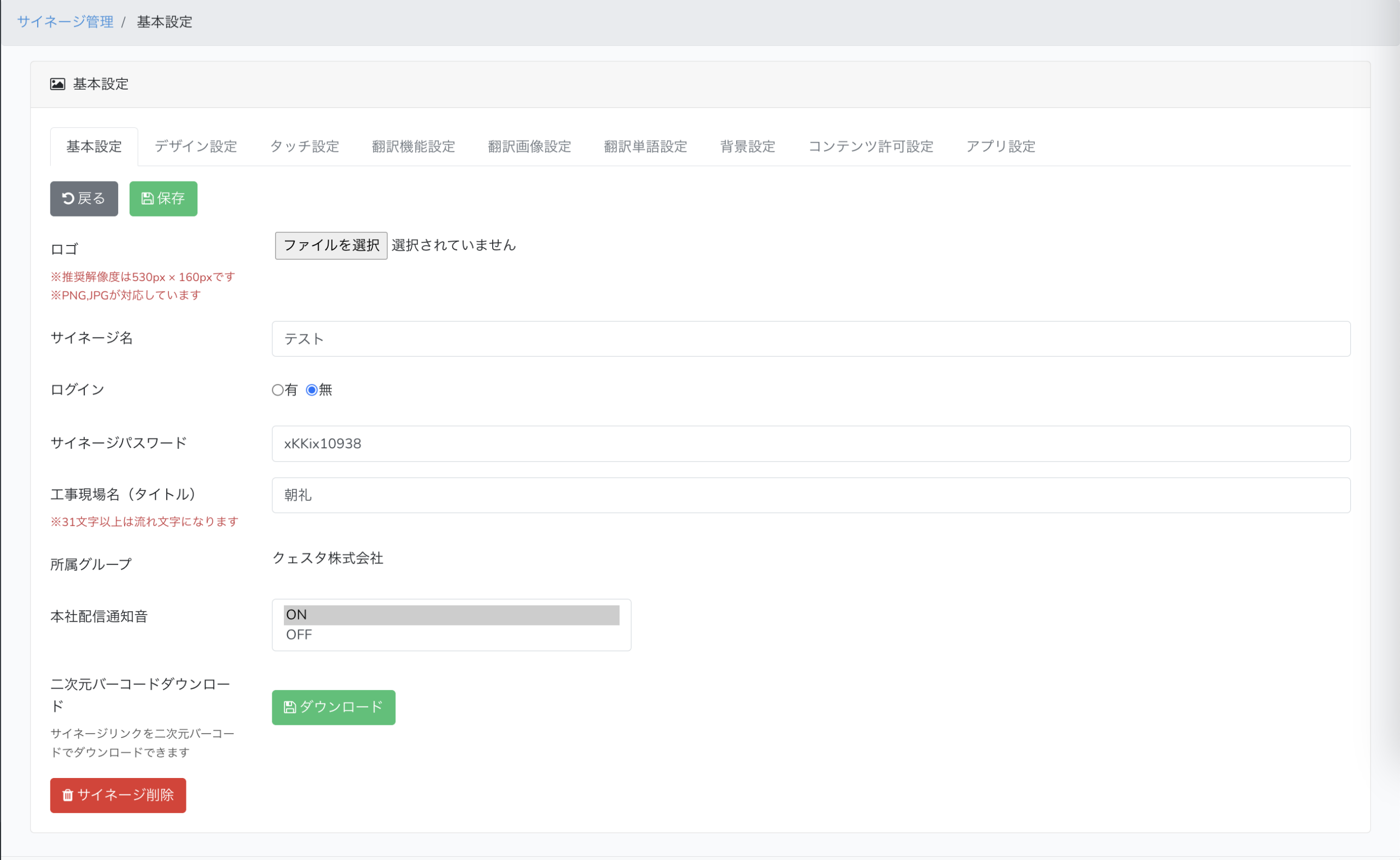
Task: Switch to the 背景設定 tab
Action: tap(748, 147)
